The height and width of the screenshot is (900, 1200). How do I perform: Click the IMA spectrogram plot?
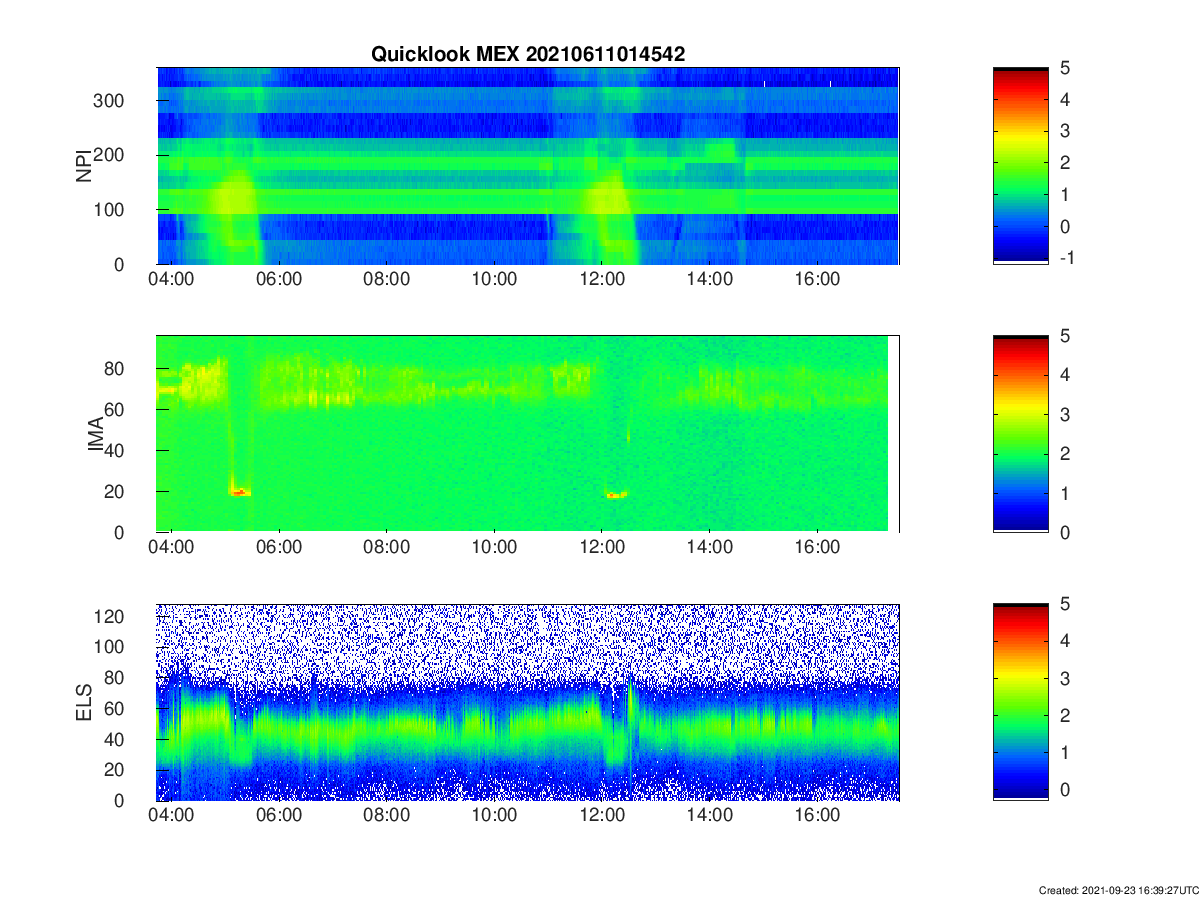pos(528,434)
